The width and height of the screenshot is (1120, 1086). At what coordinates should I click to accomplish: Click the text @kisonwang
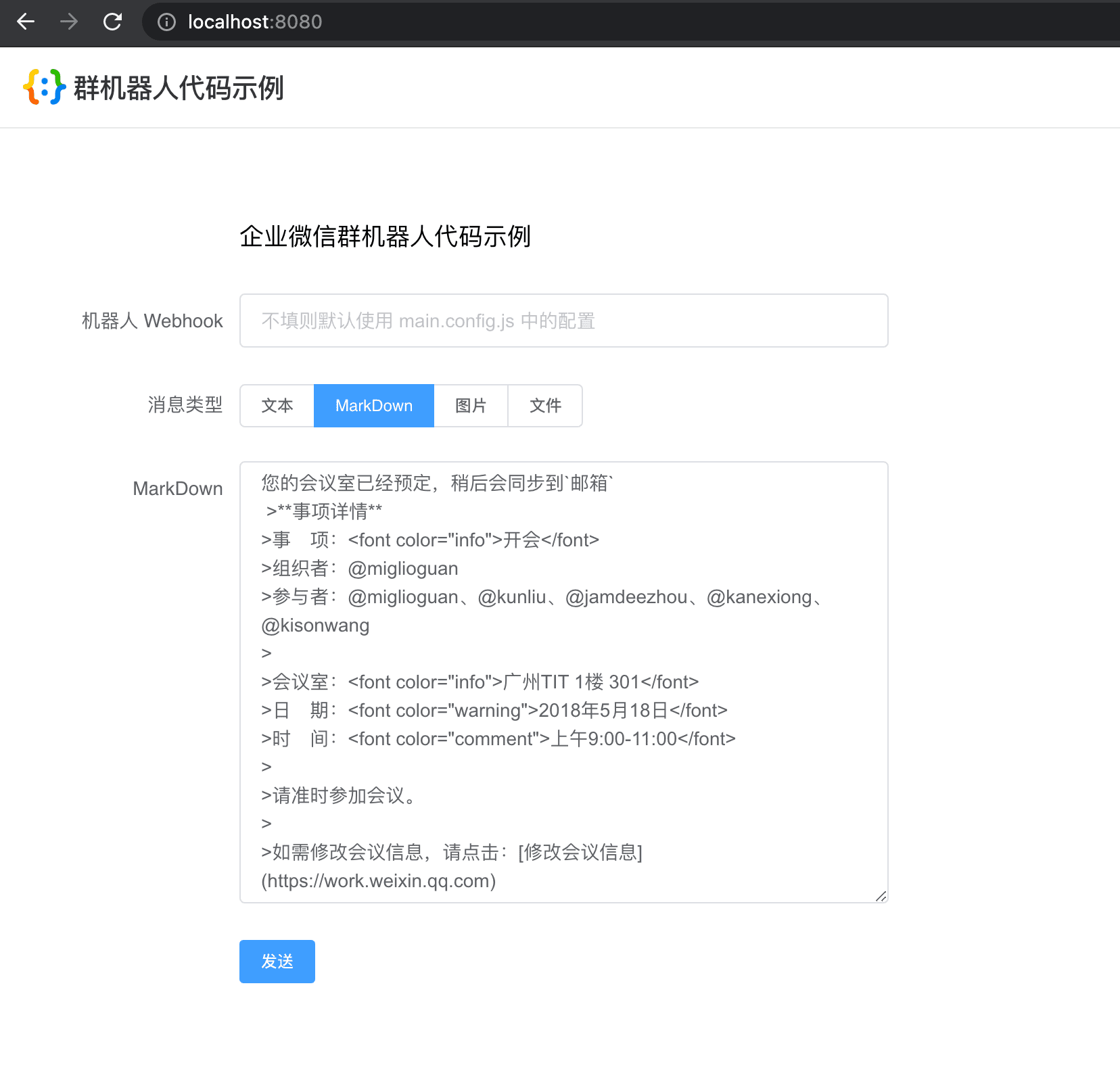[315, 625]
